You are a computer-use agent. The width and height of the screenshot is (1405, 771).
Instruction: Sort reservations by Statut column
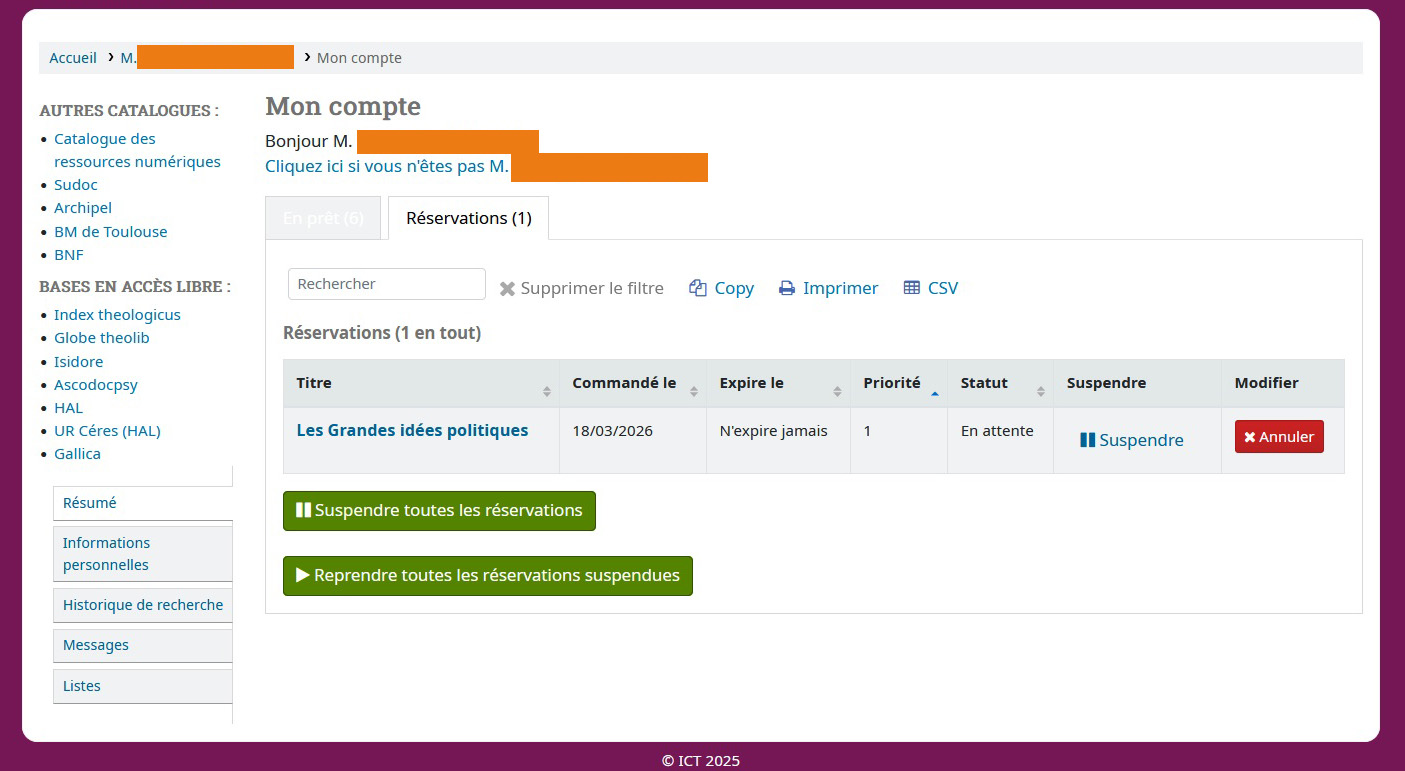[1040, 391]
